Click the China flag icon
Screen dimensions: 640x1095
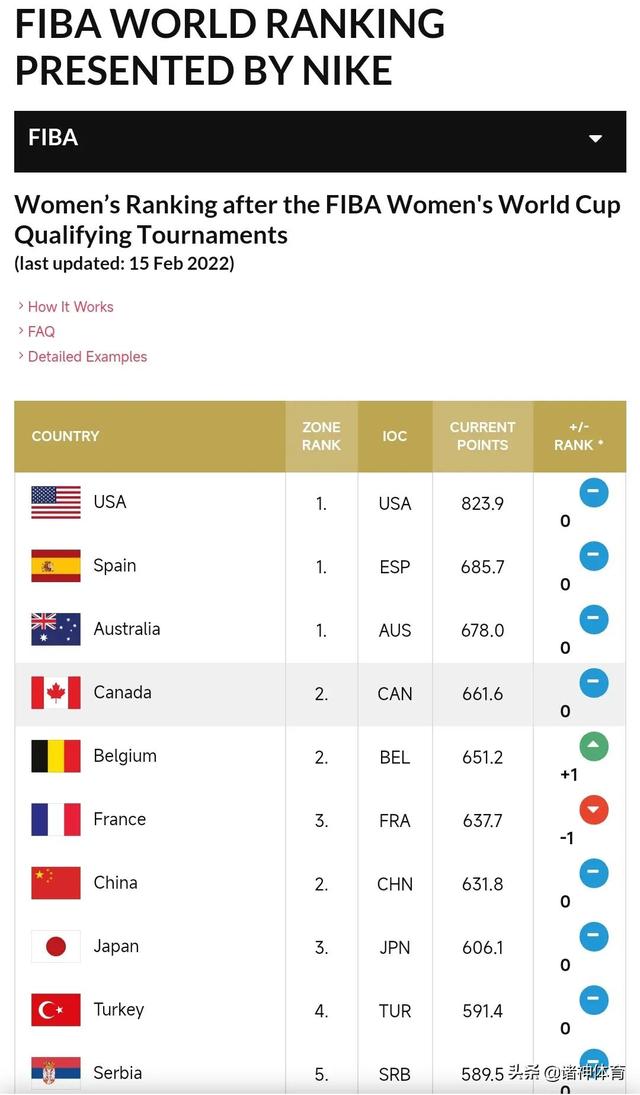point(56,883)
